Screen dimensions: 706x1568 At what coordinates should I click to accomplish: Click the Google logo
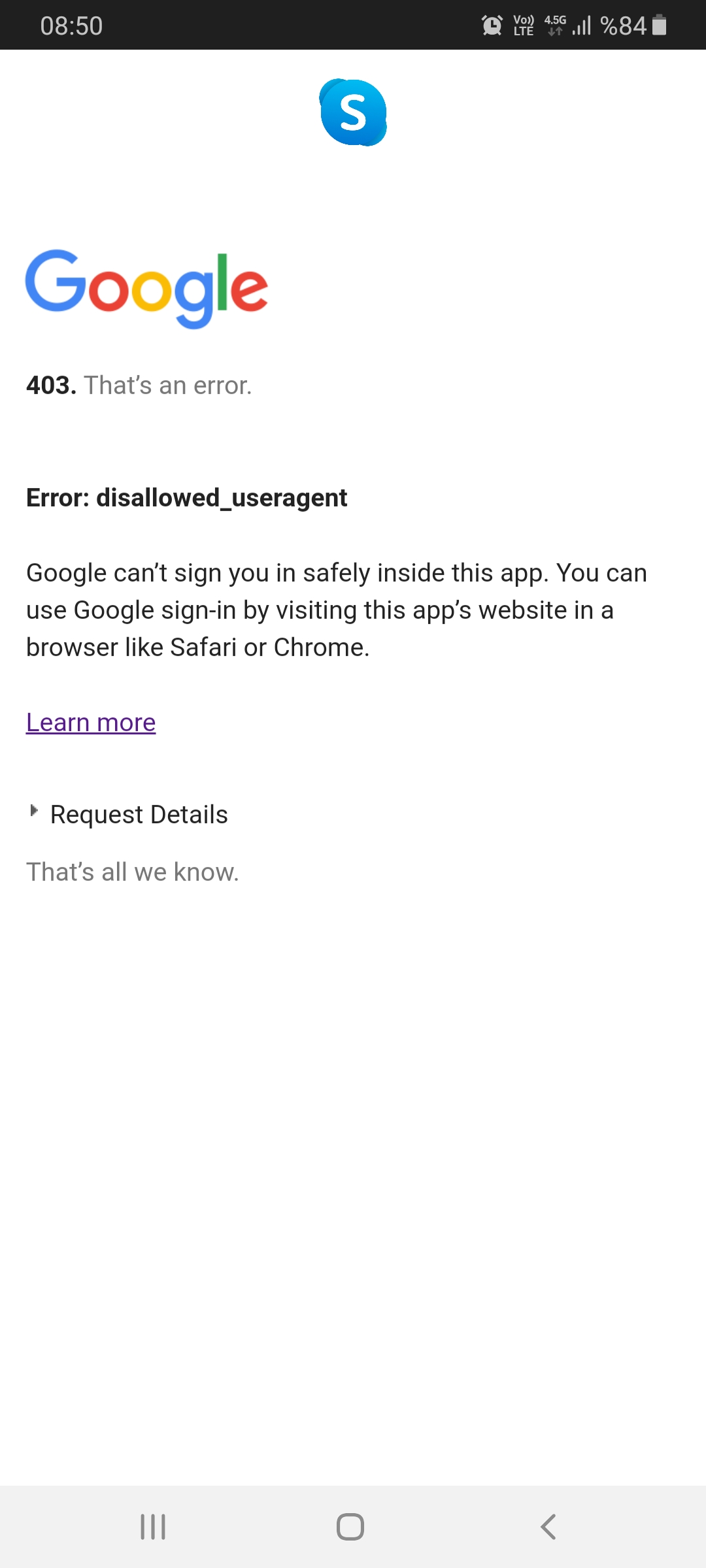pos(146,289)
